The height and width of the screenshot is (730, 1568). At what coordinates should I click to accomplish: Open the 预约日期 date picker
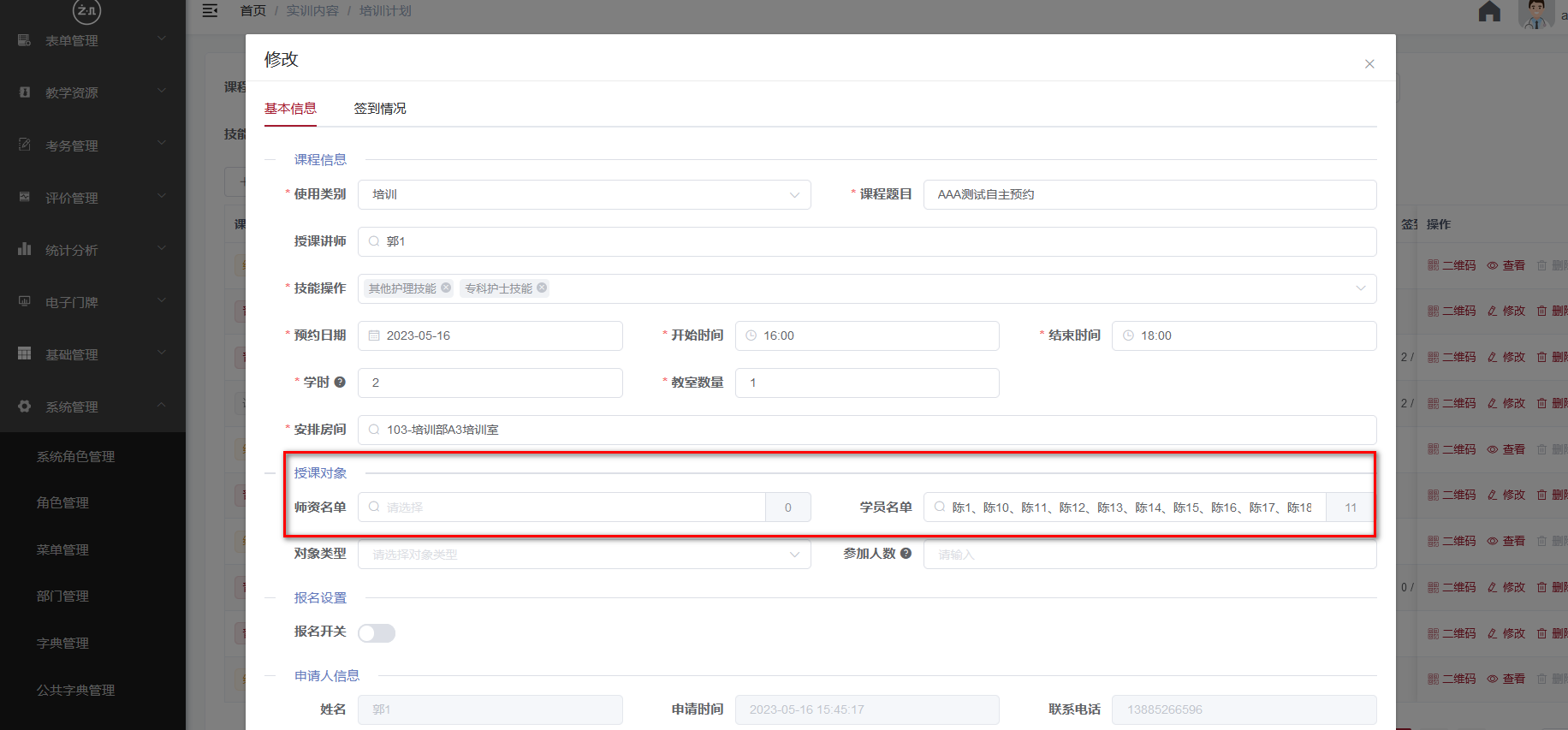click(x=490, y=335)
